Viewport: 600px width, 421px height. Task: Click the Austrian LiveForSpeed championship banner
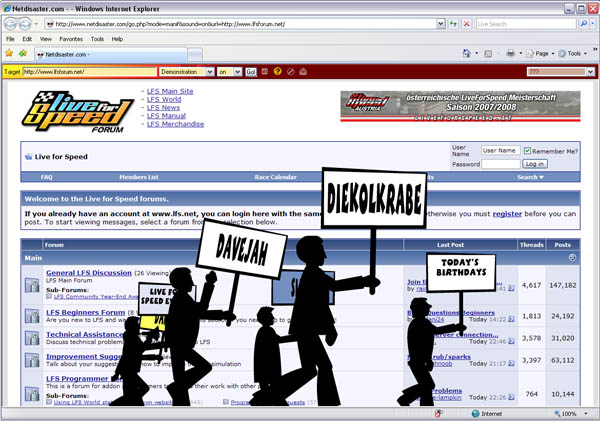coord(460,106)
